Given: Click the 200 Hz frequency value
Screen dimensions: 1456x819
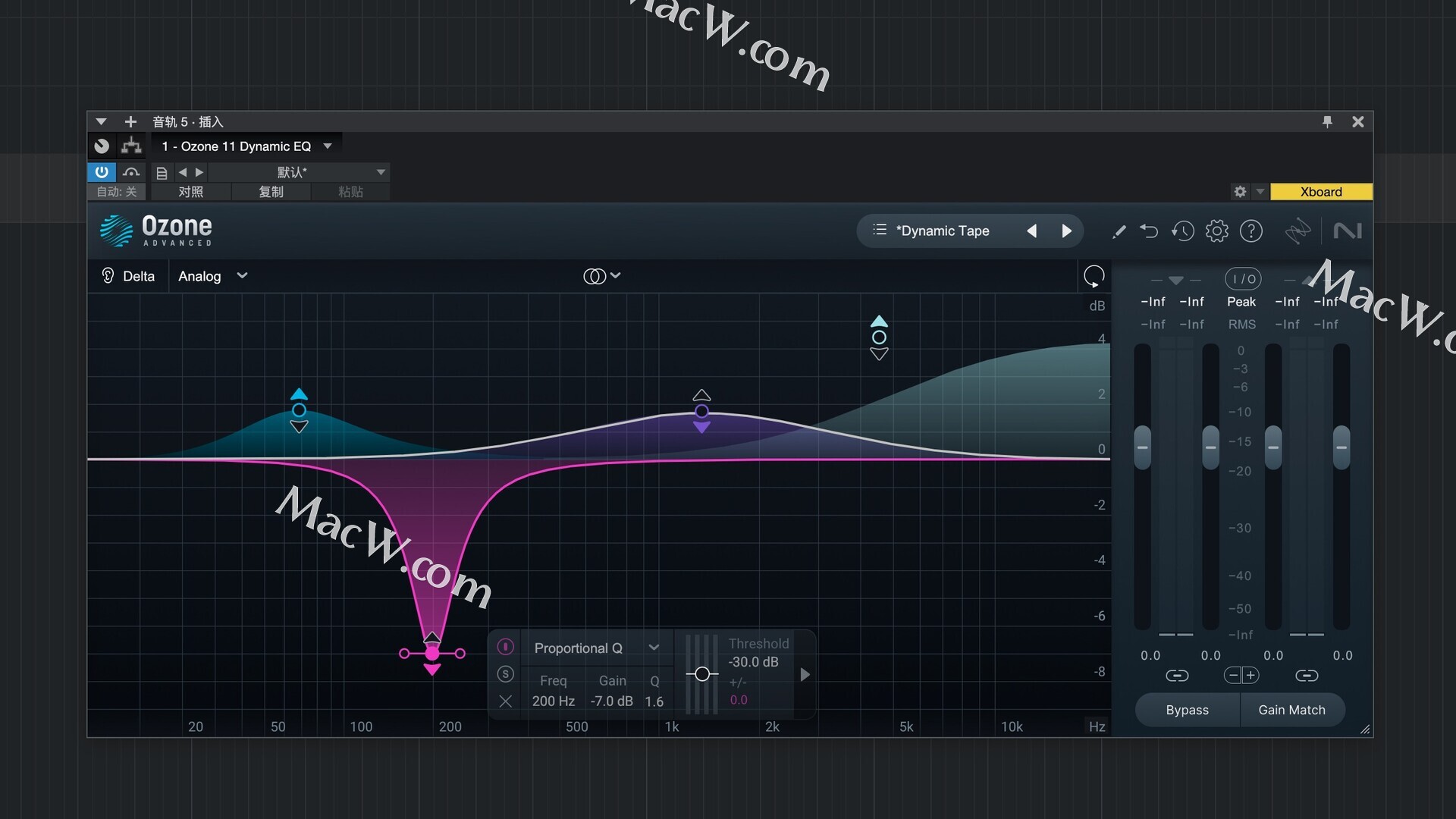Looking at the screenshot, I should [x=553, y=701].
